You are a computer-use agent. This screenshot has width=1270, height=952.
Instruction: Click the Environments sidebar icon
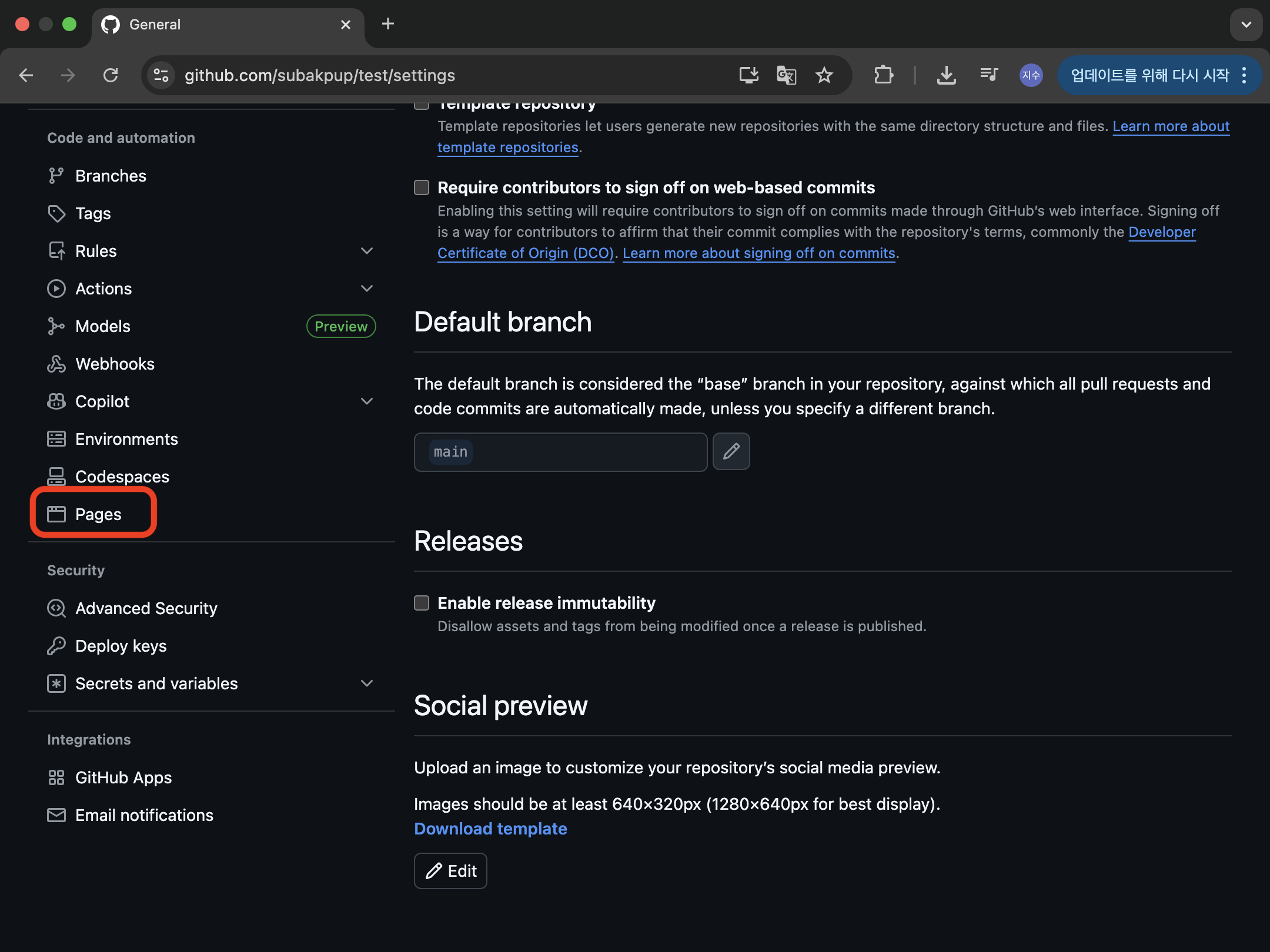pos(56,439)
